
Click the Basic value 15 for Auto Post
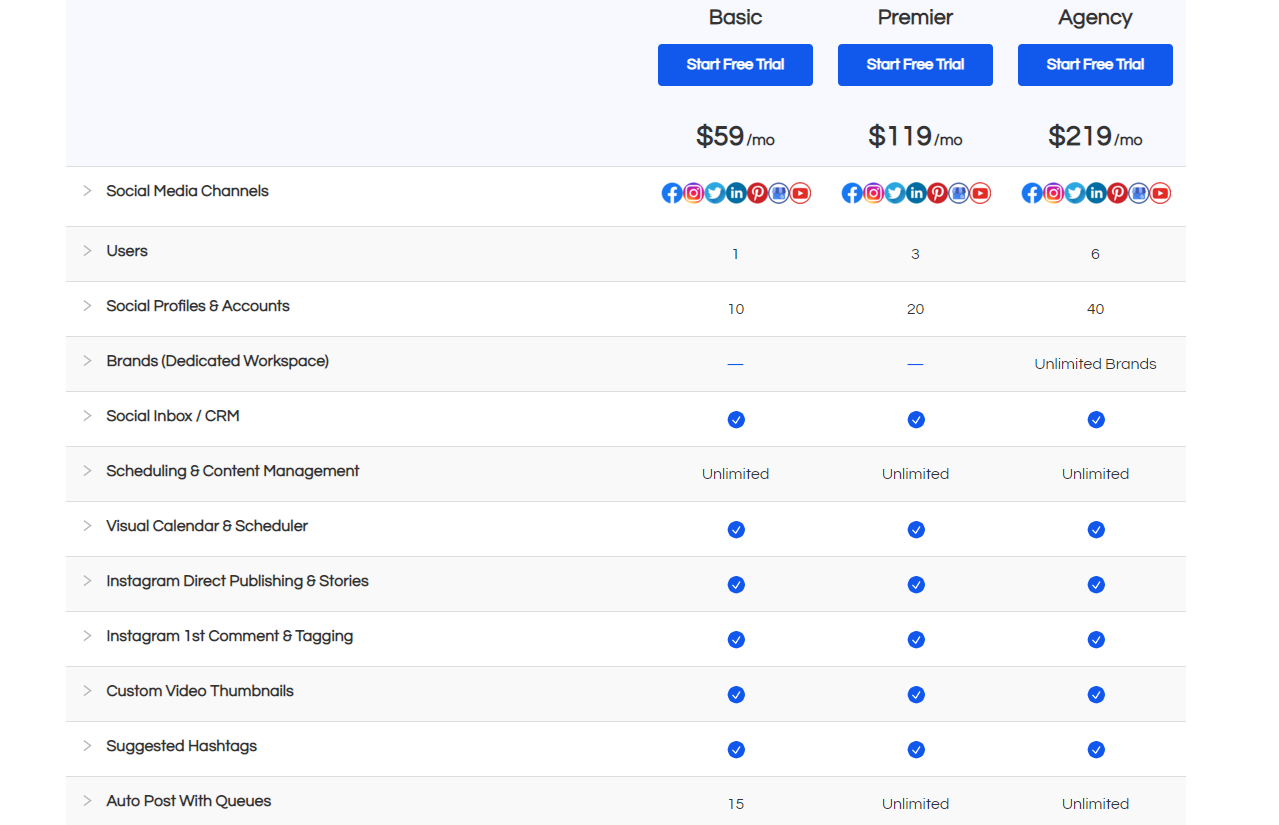point(736,804)
